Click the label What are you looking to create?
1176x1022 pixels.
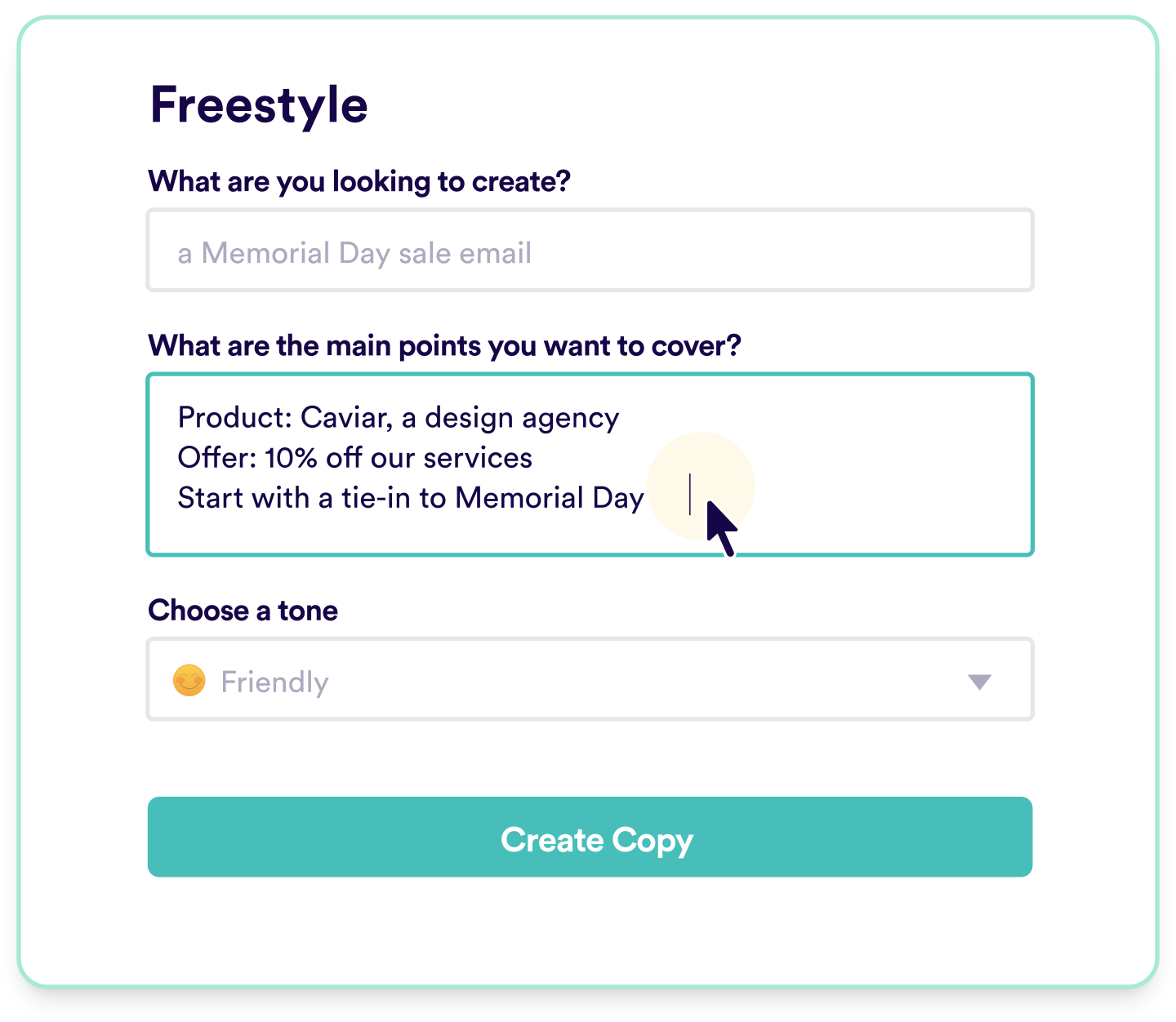(x=359, y=181)
